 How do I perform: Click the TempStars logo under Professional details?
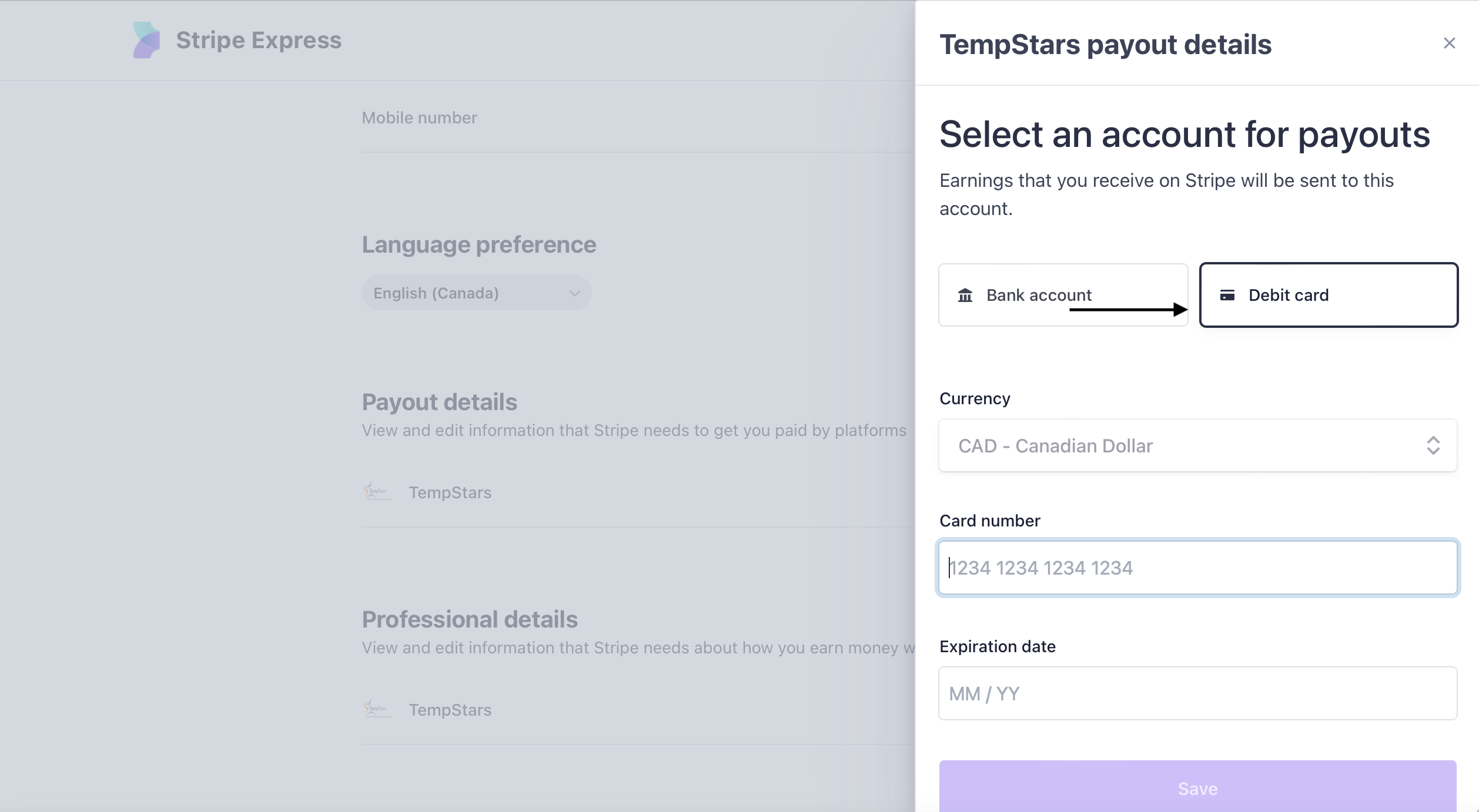(x=377, y=709)
